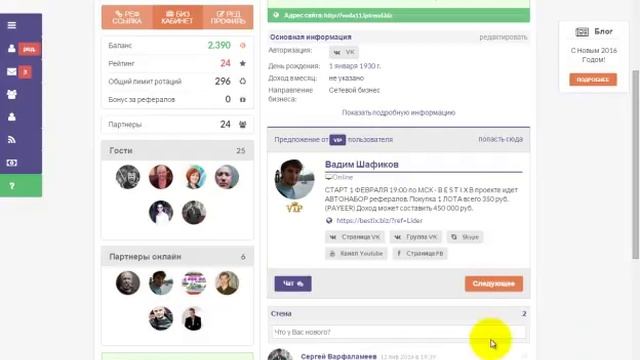640x360 pixels.
Task: Open БИО КАБИНЕТ tab button
Action: pyautogui.click(x=177, y=17)
